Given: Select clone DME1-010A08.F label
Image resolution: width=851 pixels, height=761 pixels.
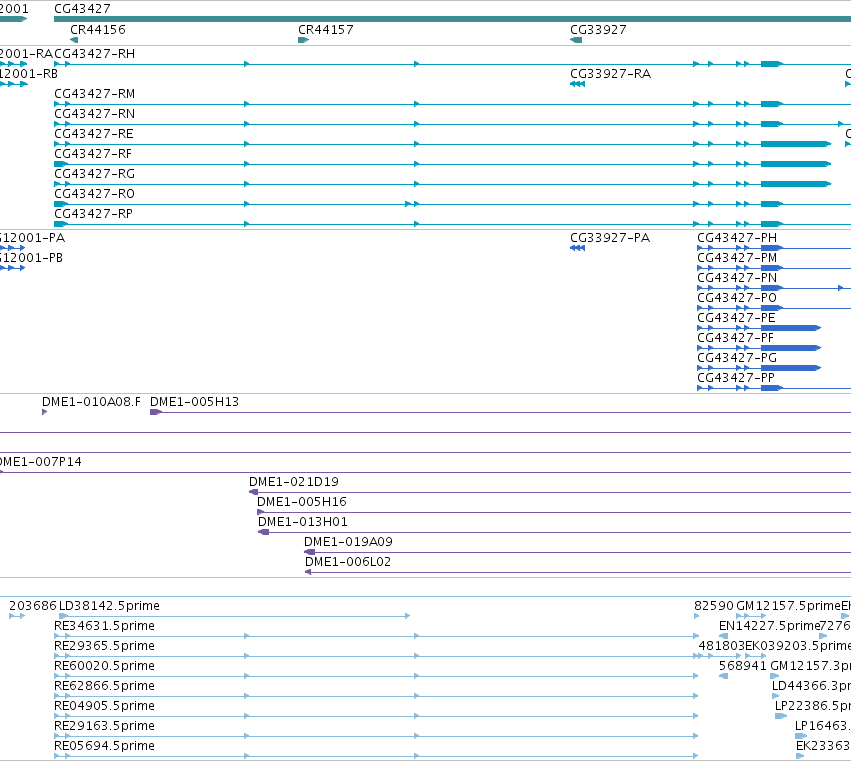Looking at the screenshot, I should pyautogui.click(x=91, y=402).
